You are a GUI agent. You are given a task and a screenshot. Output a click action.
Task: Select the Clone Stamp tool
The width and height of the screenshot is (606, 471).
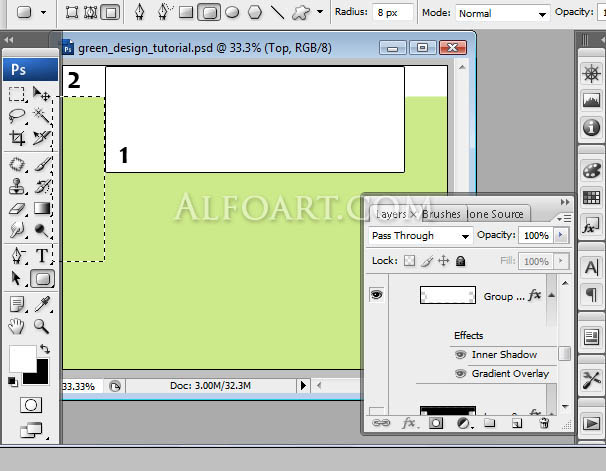[x=17, y=186]
